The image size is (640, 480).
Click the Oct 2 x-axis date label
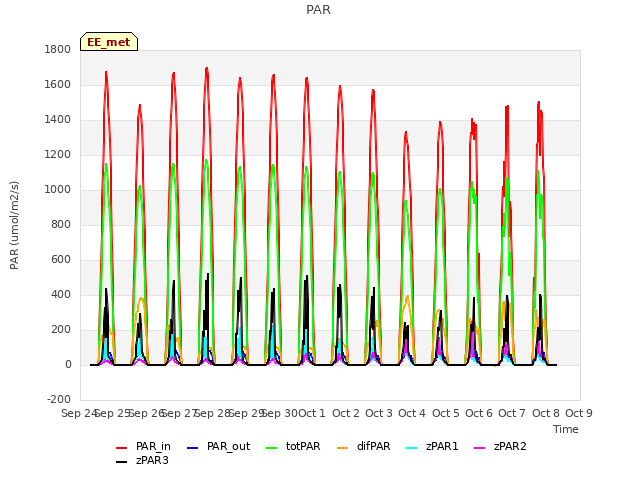point(346,413)
